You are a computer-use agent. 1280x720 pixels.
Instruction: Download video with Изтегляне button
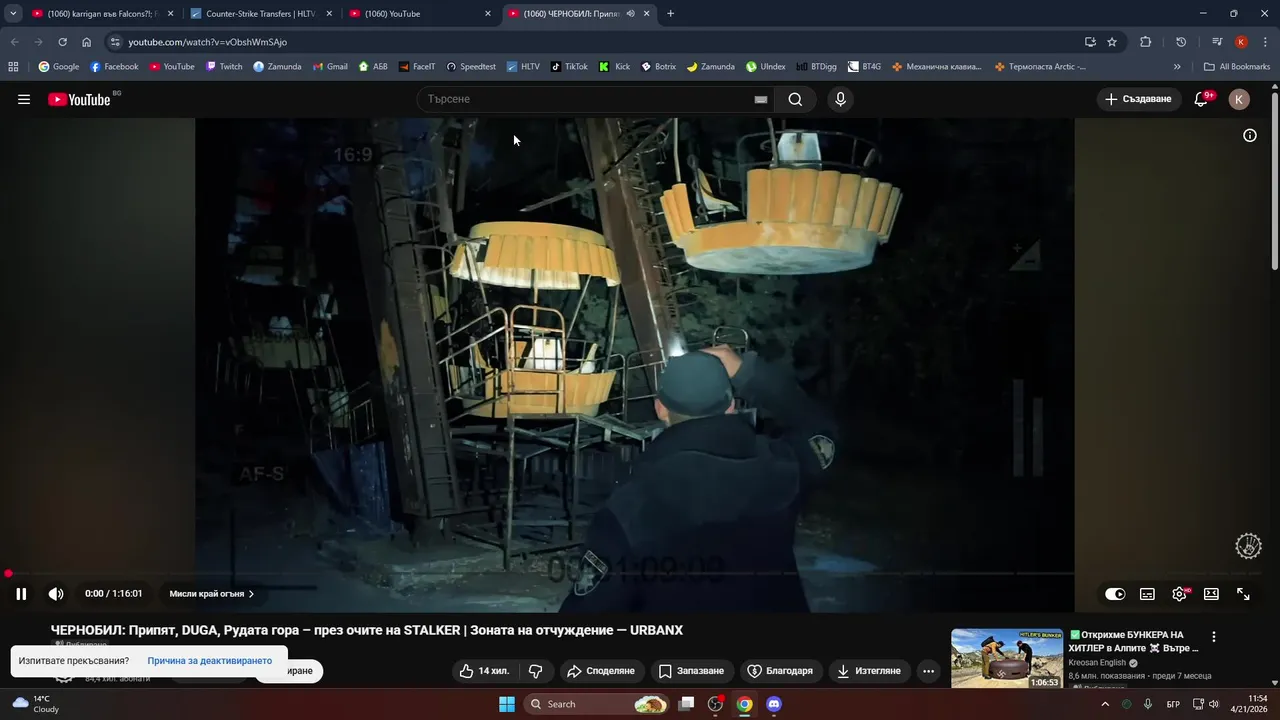[869, 671]
